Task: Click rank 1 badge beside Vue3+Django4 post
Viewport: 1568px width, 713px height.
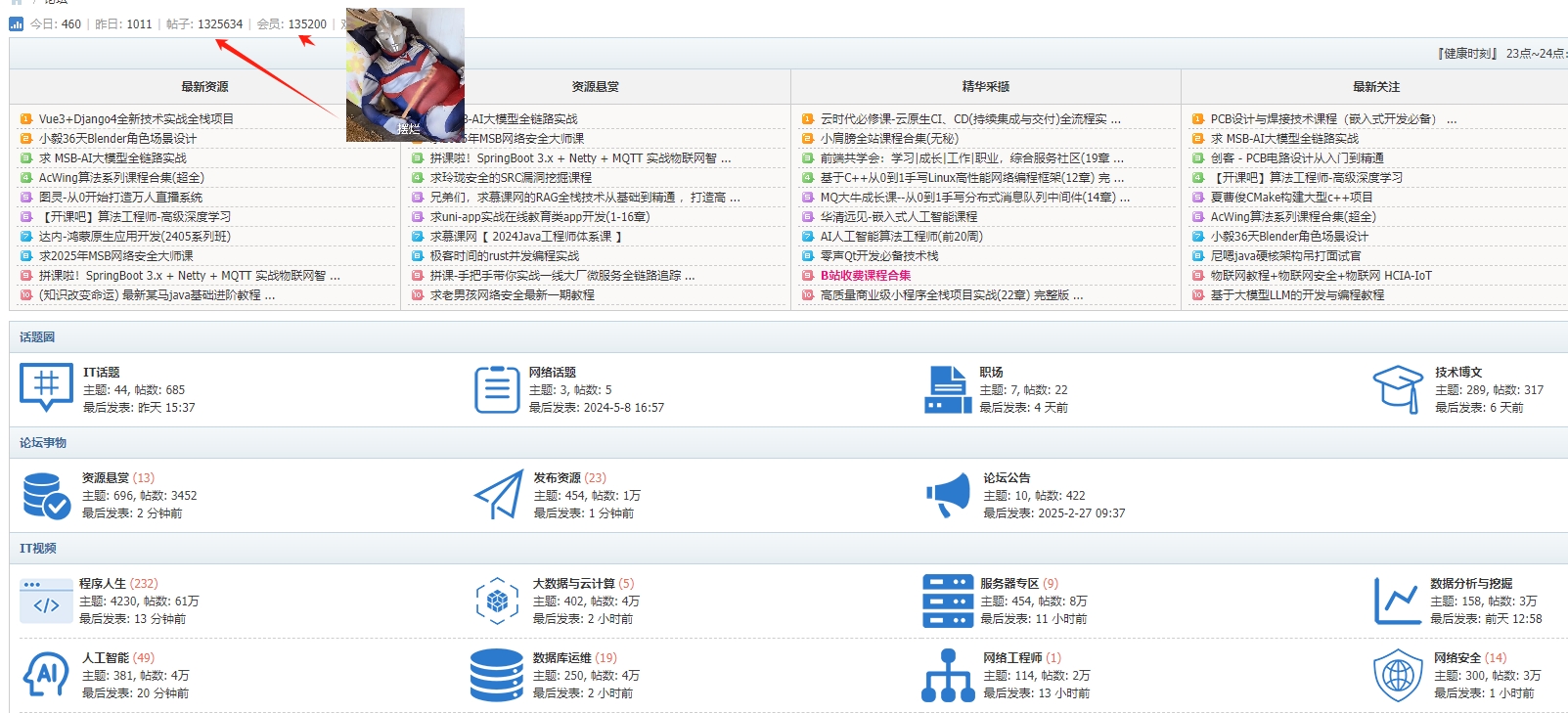Action: point(26,118)
